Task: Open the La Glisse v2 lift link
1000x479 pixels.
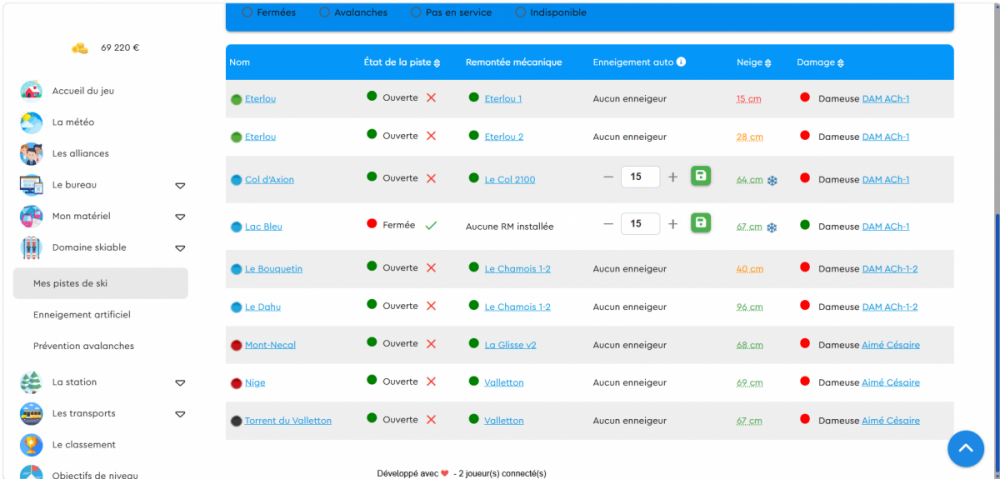Action: point(510,344)
